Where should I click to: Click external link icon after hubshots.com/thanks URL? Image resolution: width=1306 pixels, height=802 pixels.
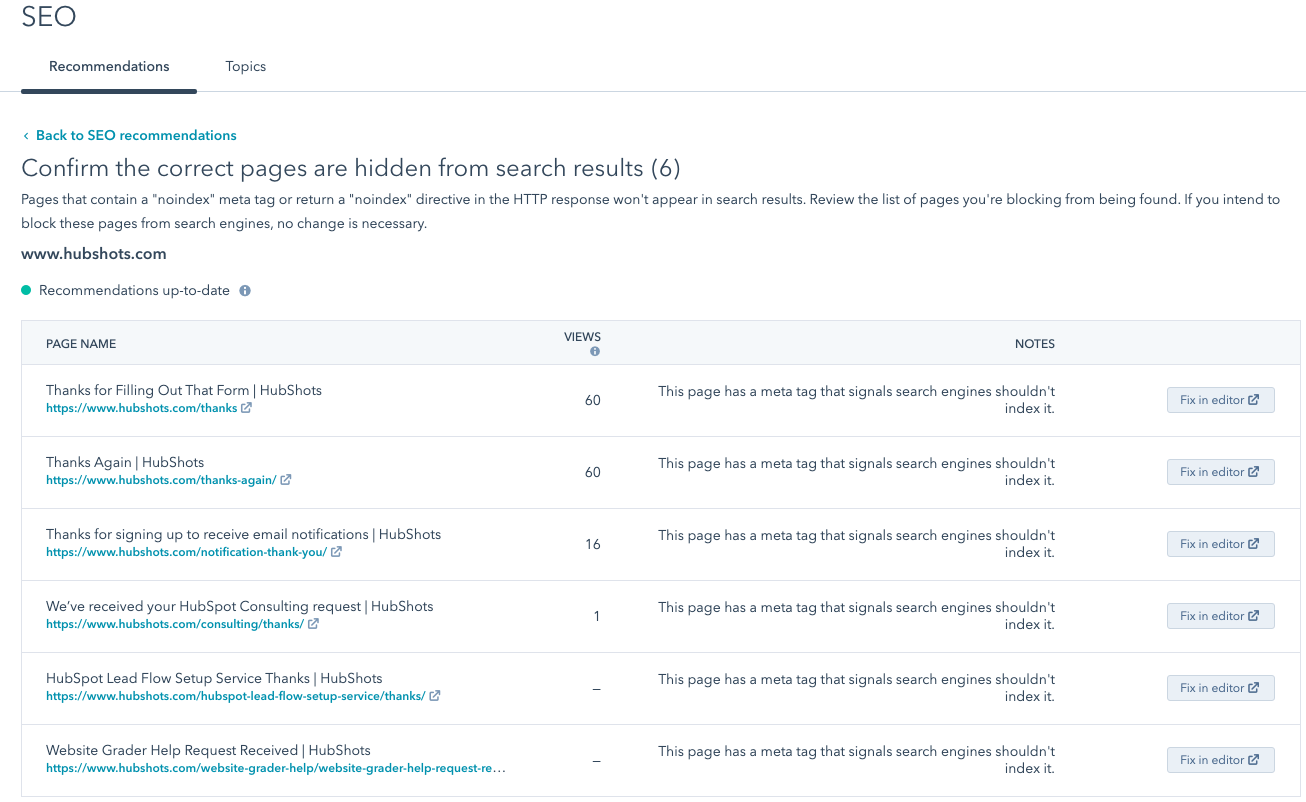(247, 408)
